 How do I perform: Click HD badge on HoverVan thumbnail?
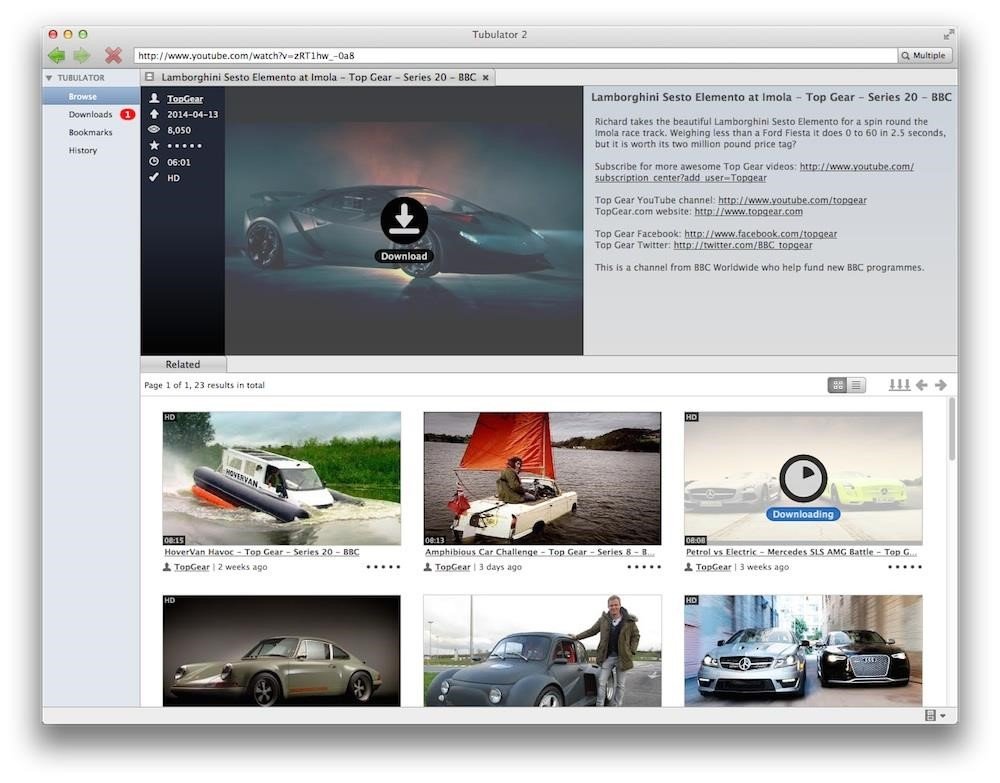[170, 417]
